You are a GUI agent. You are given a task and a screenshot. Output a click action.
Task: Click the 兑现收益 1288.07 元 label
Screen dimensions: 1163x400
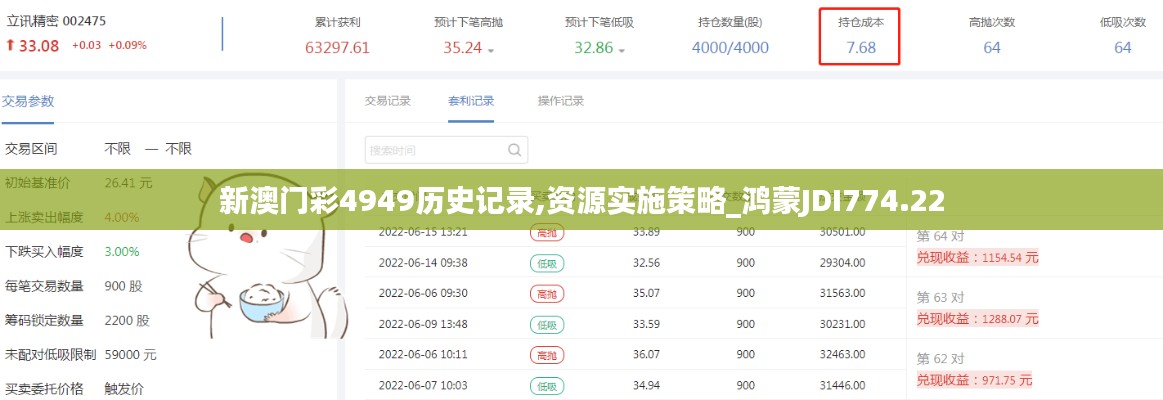[978, 318]
